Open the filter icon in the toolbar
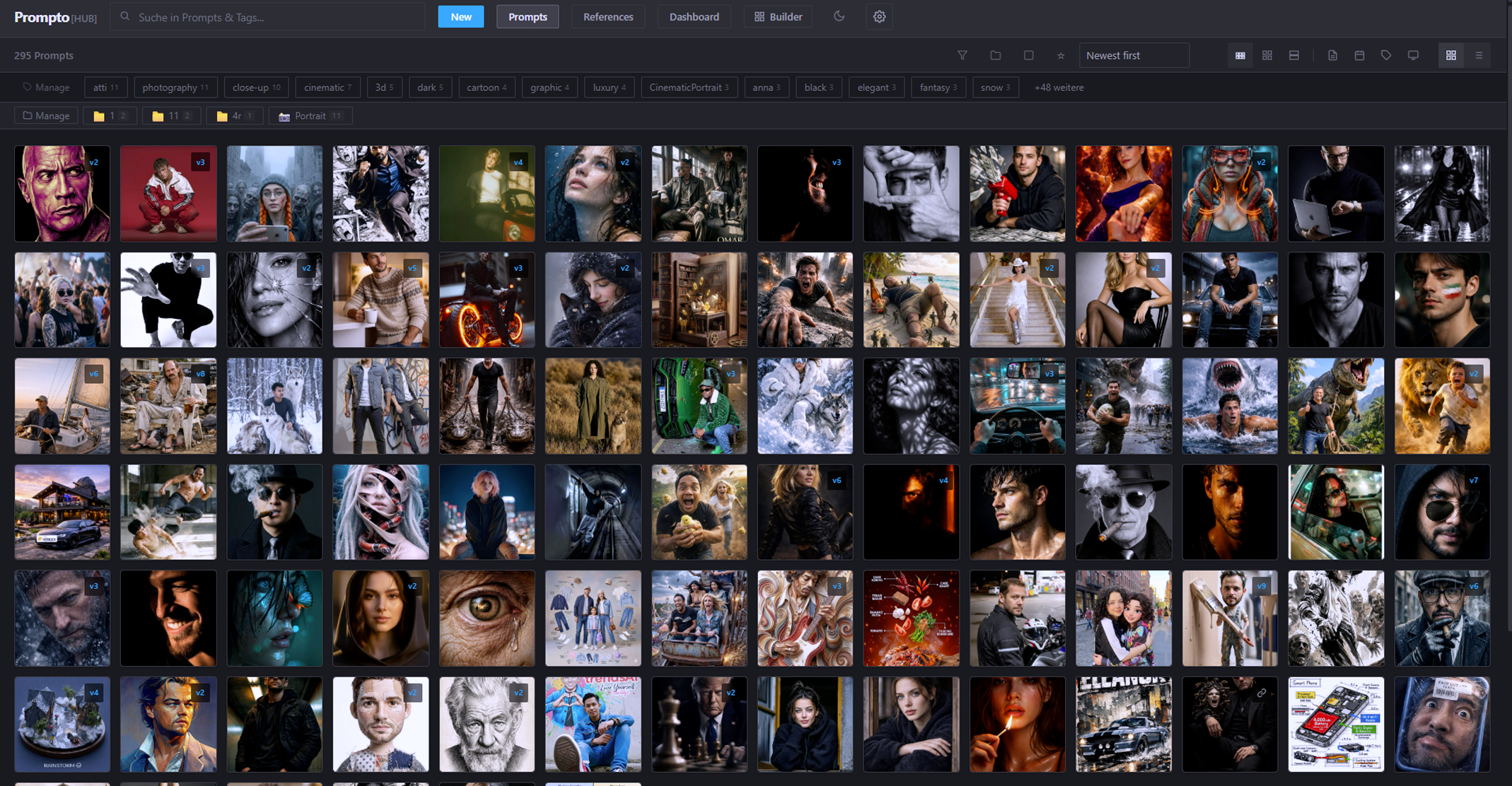 963,55
